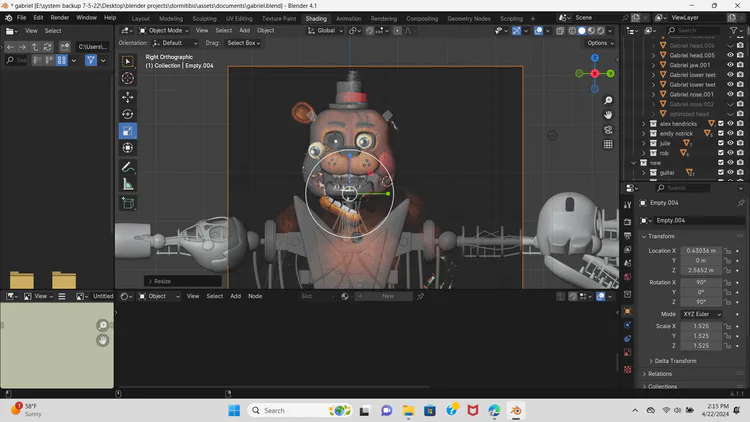This screenshot has width=750, height=422.
Task: Toggle the lock for Location X
Action: pos(728,251)
